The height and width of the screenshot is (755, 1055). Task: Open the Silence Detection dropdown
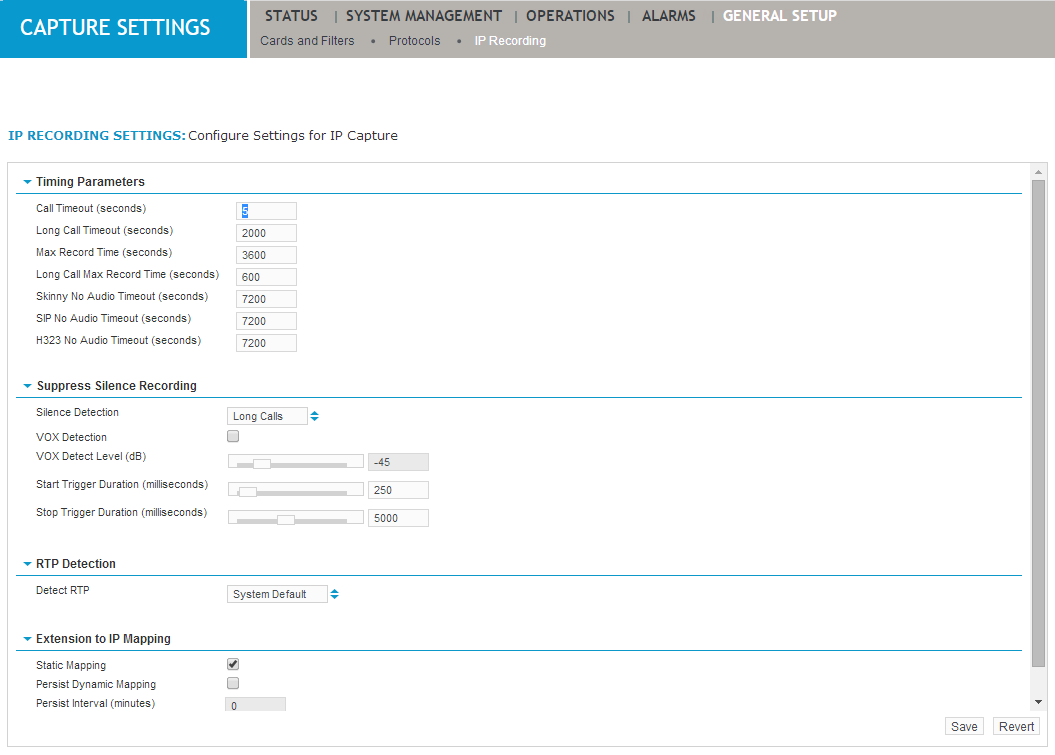267,415
